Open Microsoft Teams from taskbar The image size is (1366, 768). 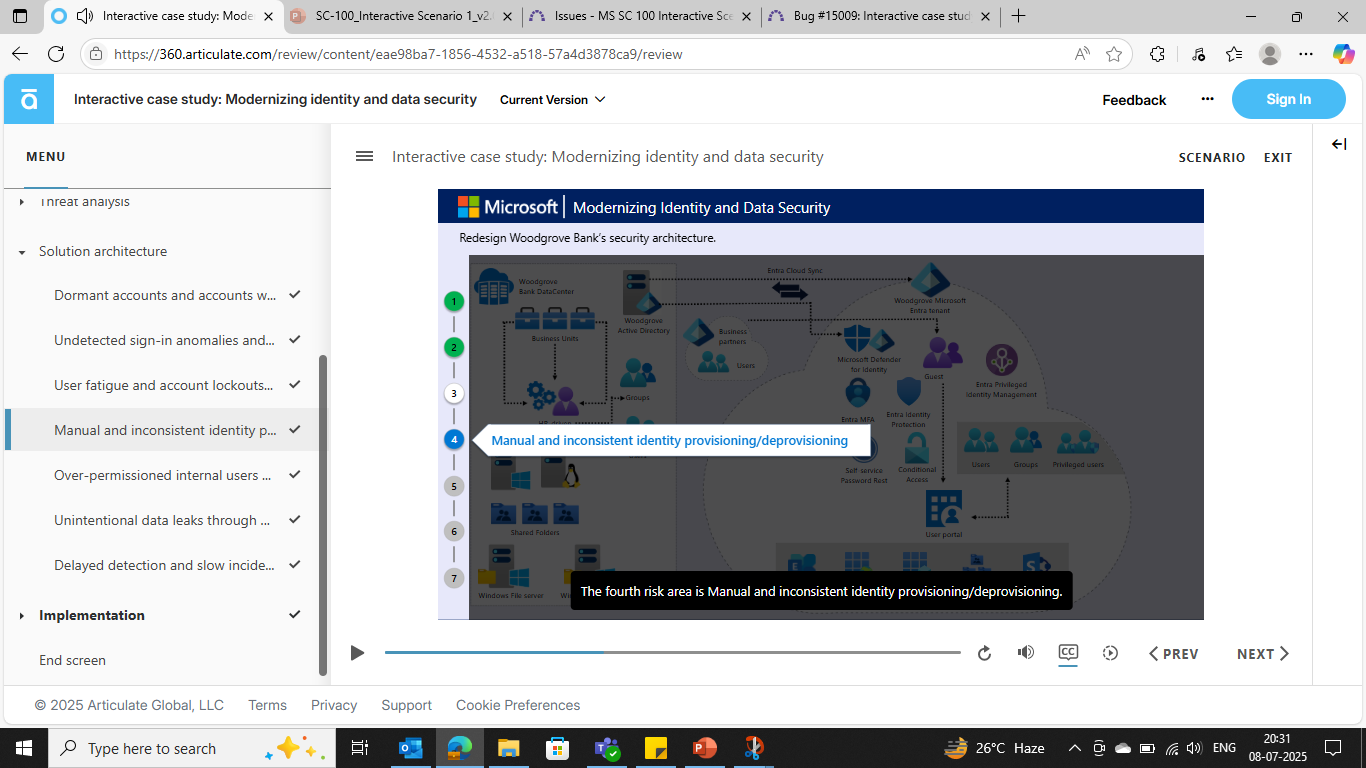[x=607, y=748]
